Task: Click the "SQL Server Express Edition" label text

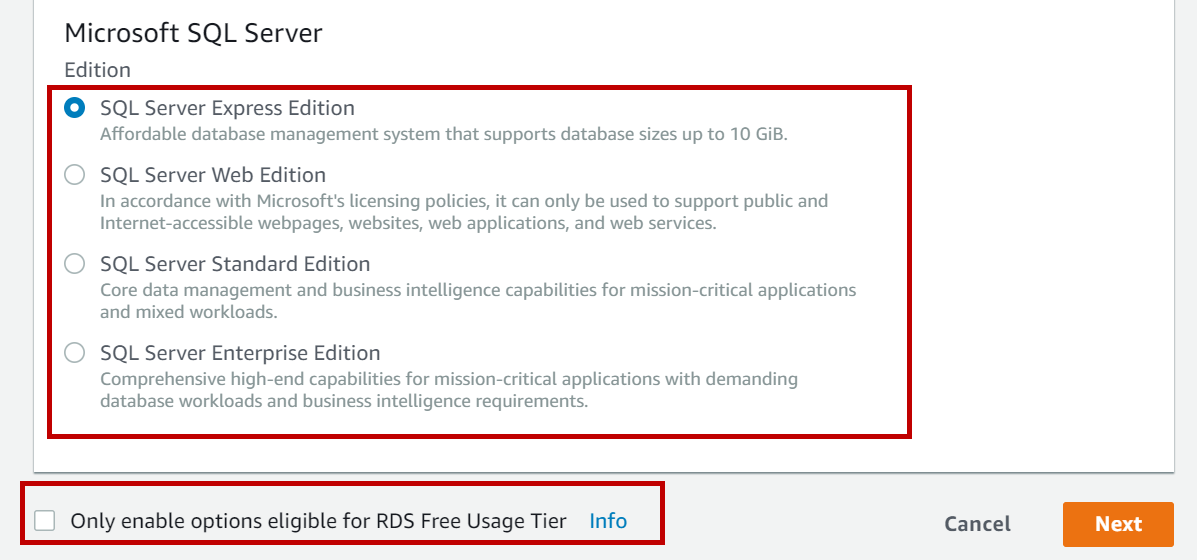Action: [227, 108]
